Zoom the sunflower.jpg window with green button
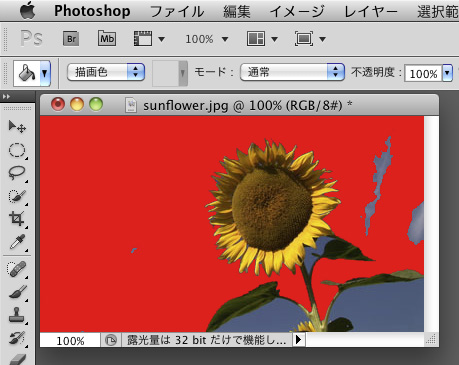 [96, 105]
